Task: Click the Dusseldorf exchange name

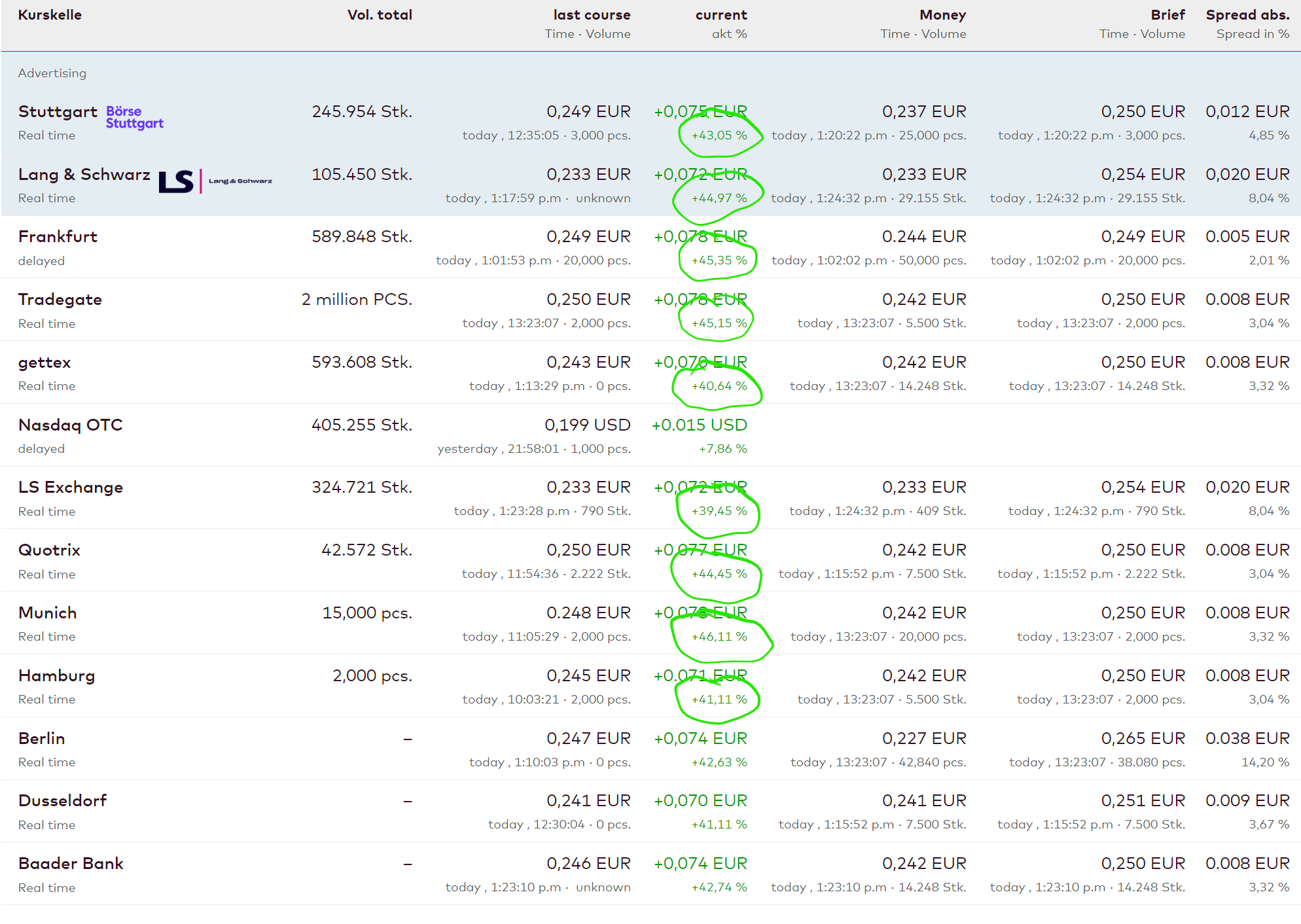Action: pos(62,801)
